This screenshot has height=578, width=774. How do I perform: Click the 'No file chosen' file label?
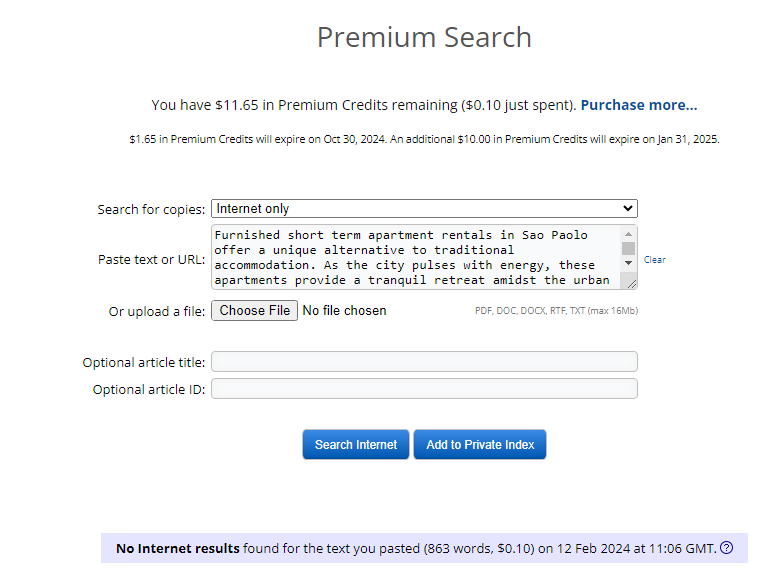(344, 311)
